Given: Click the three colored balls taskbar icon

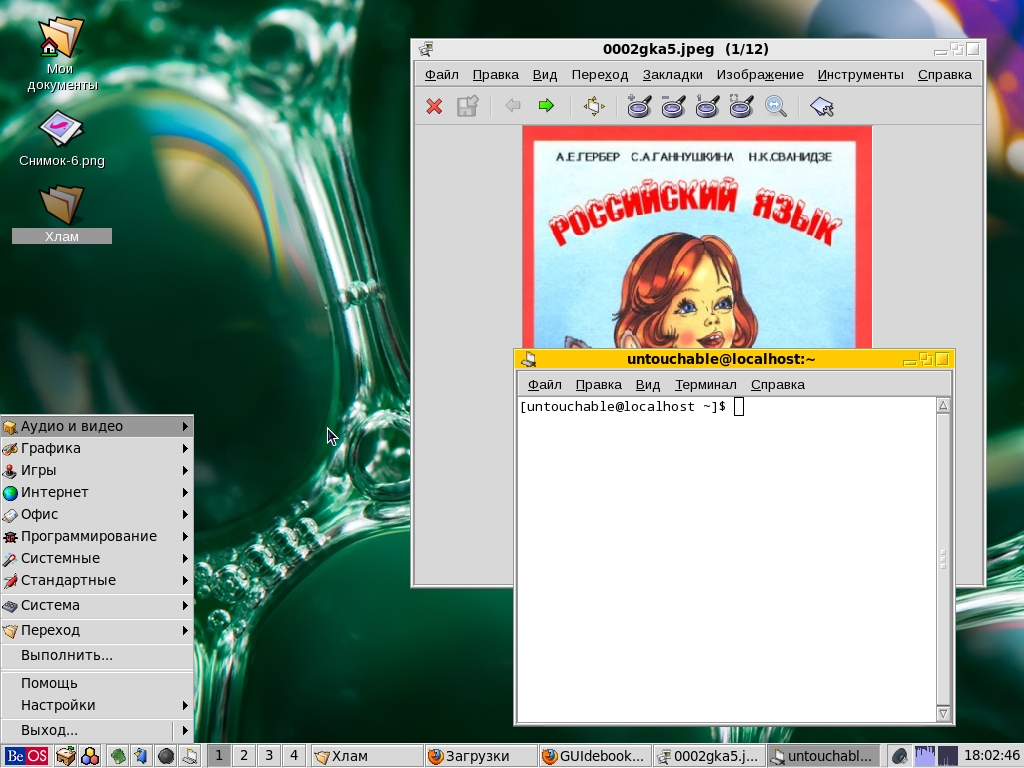Looking at the screenshot, I should (90, 756).
